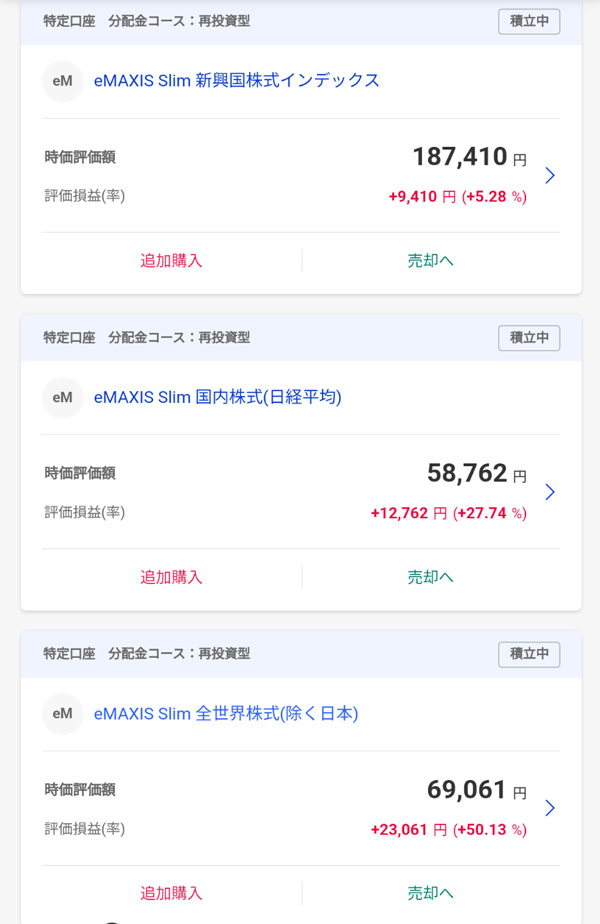Open details chevron for 新興国株式インデックス
The width and height of the screenshot is (600, 924).
[x=549, y=176]
